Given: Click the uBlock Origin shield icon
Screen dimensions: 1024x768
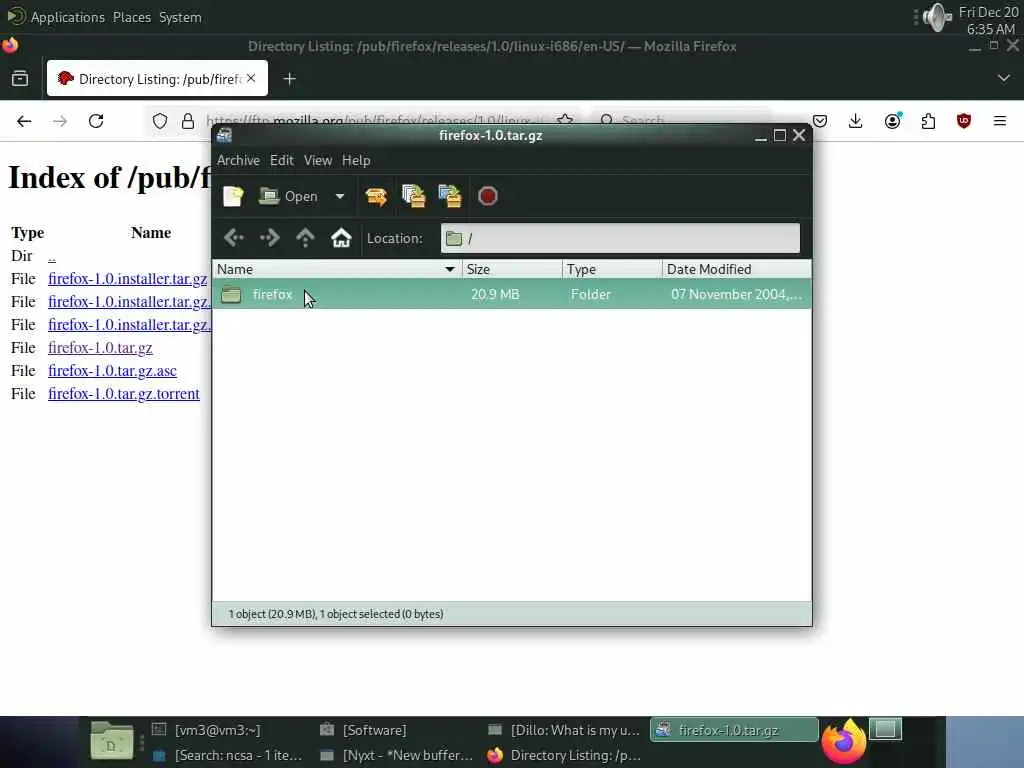Looking at the screenshot, I should click(x=963, y=121).
